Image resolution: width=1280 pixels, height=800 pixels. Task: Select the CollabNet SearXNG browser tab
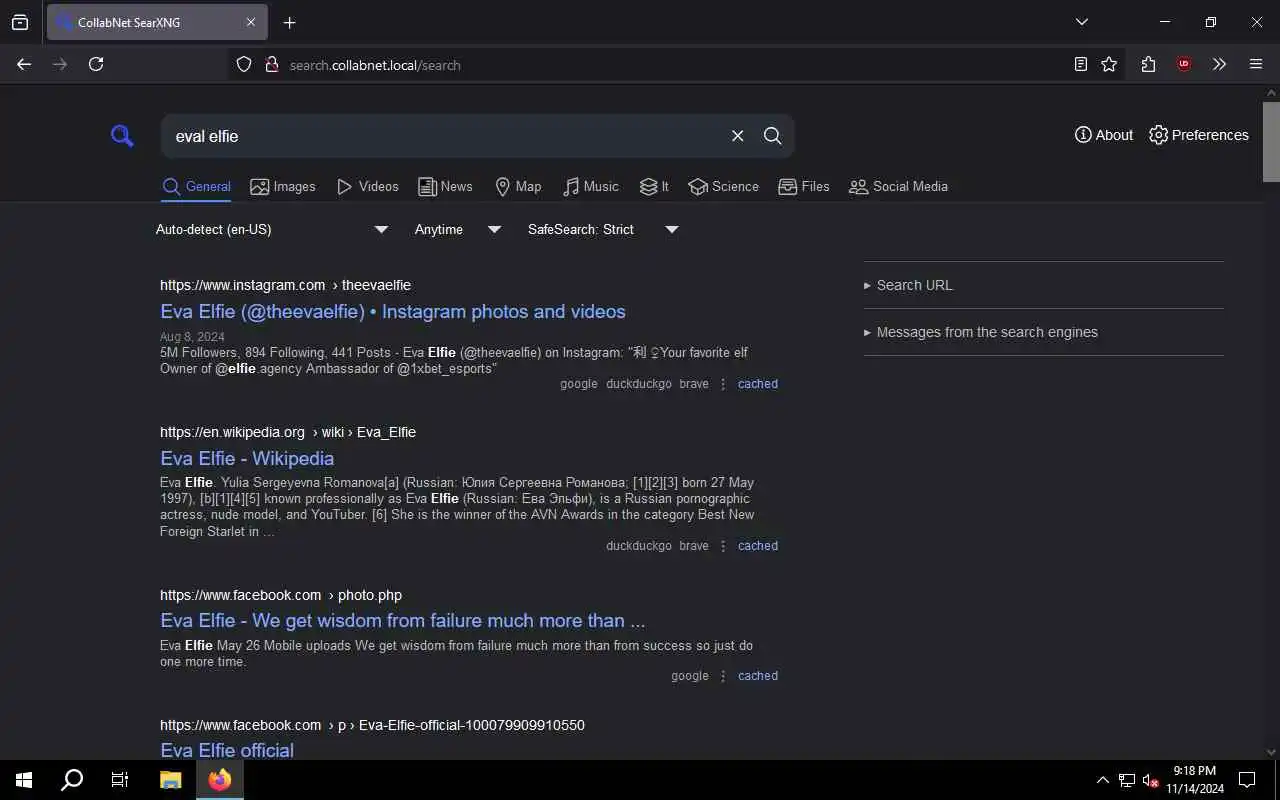tap(156, 22)
